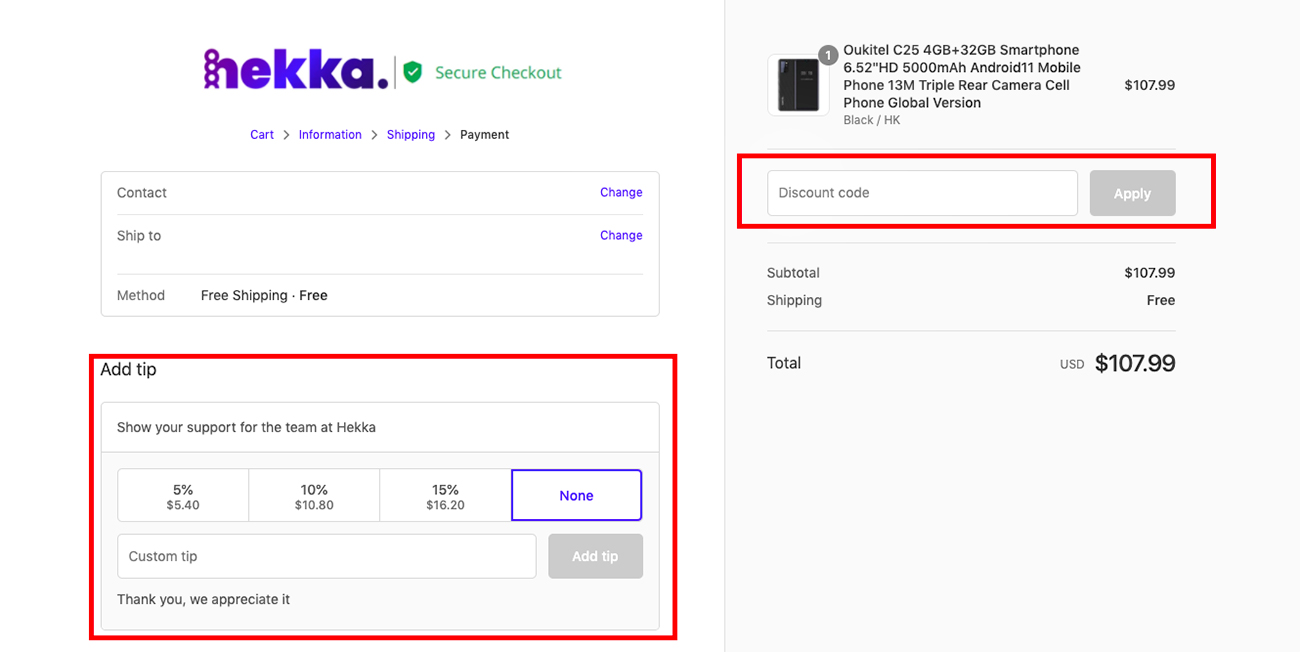Click the order Total amount $107.99
The height and width of the screenshot is (652, 1300).
click(1135, 363)
